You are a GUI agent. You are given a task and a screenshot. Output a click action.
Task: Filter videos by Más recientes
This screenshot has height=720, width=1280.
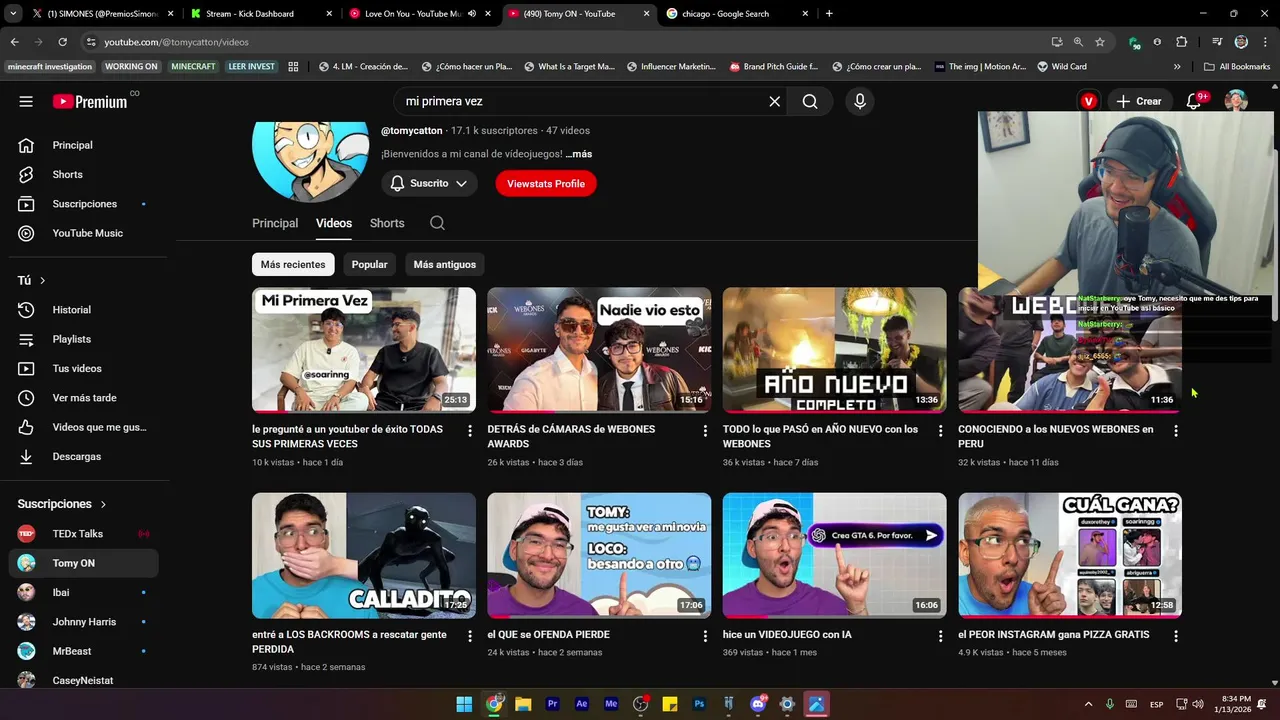pos(293,265)
